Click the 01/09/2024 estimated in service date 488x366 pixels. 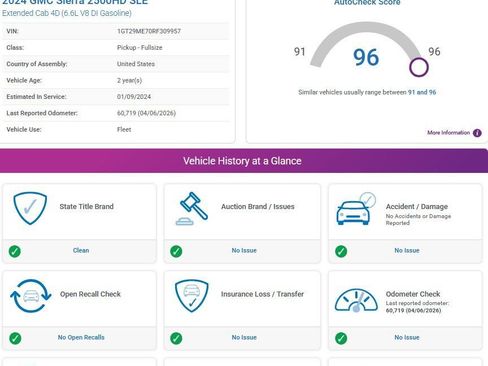point(134,97)
